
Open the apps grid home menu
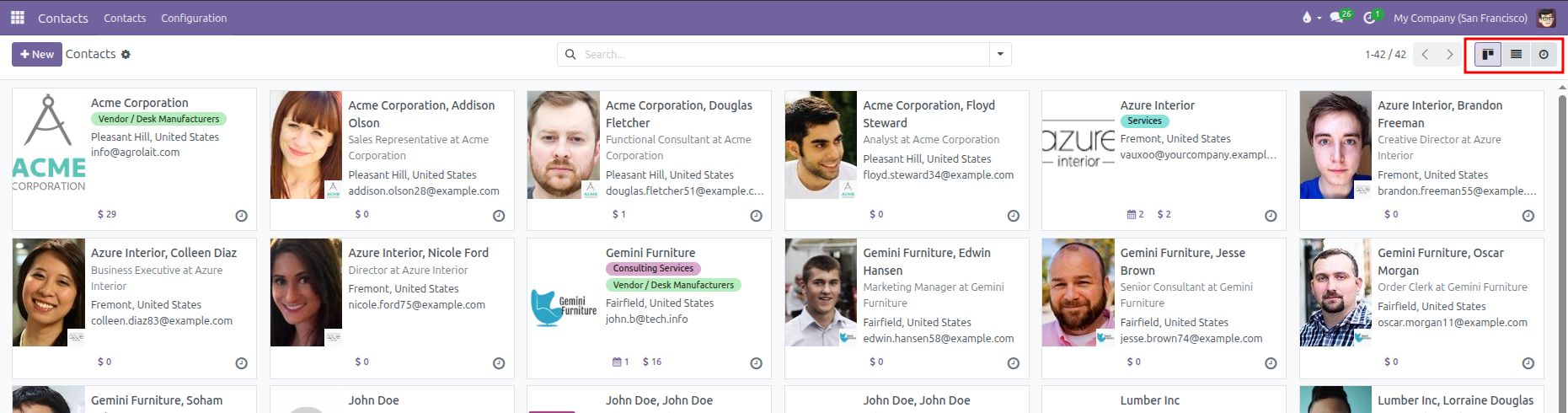18,18
